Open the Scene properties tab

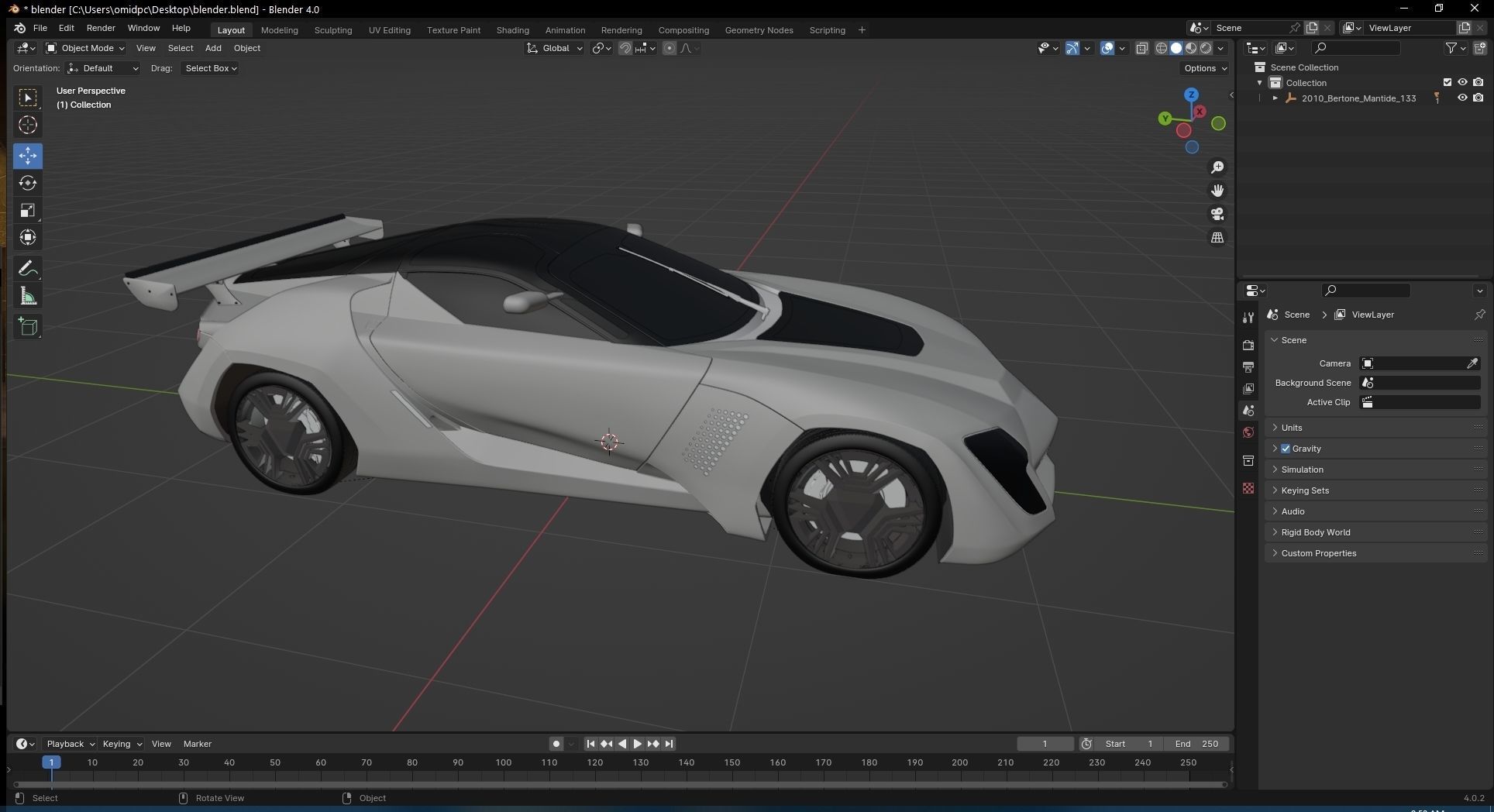click(x=1248, y=410)
